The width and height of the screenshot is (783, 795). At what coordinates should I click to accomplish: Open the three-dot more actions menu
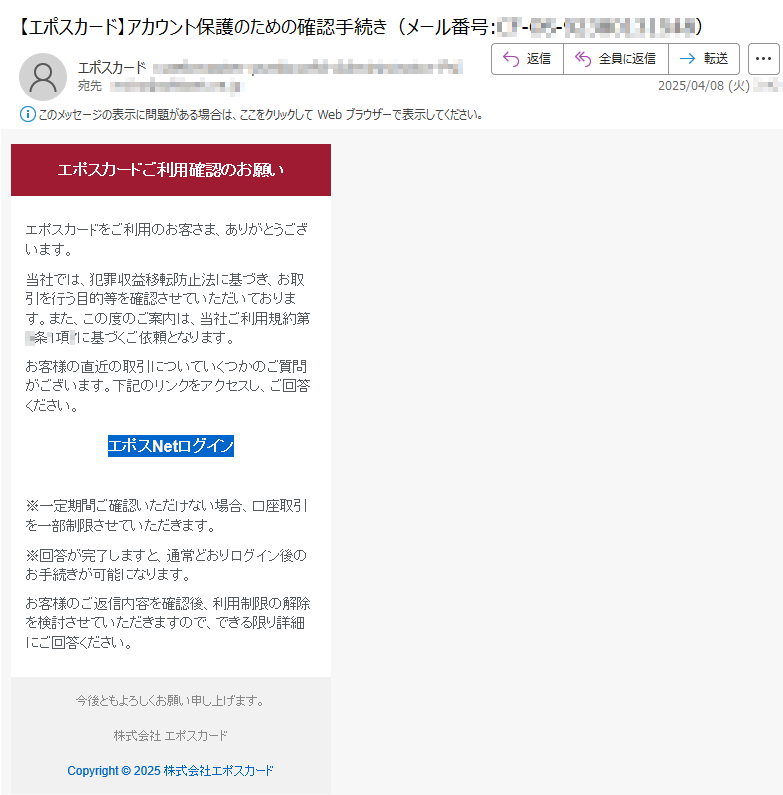click(x=763, y=59)
